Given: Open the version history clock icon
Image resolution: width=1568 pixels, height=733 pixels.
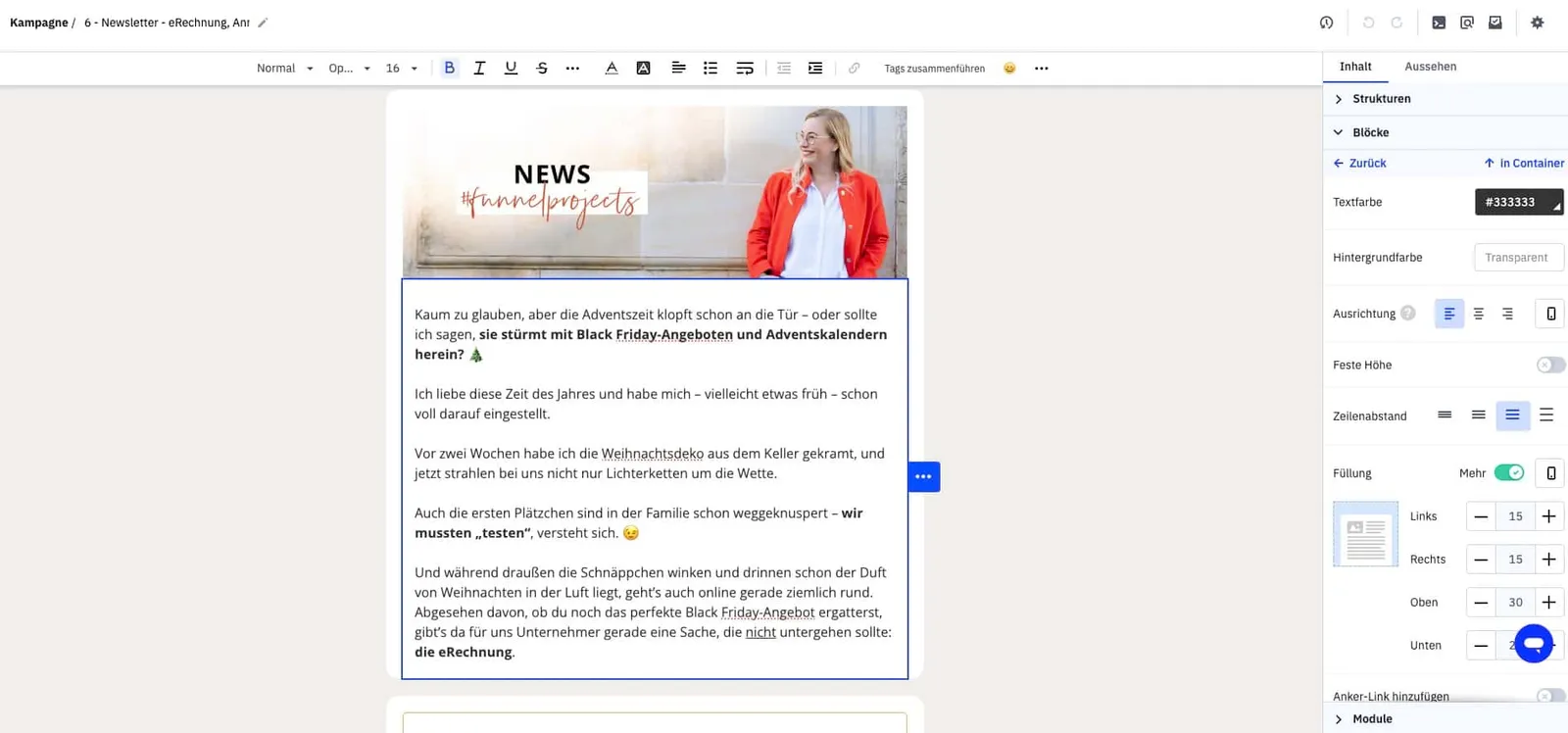Looking at the screenshot, I should pos(1326,23).
